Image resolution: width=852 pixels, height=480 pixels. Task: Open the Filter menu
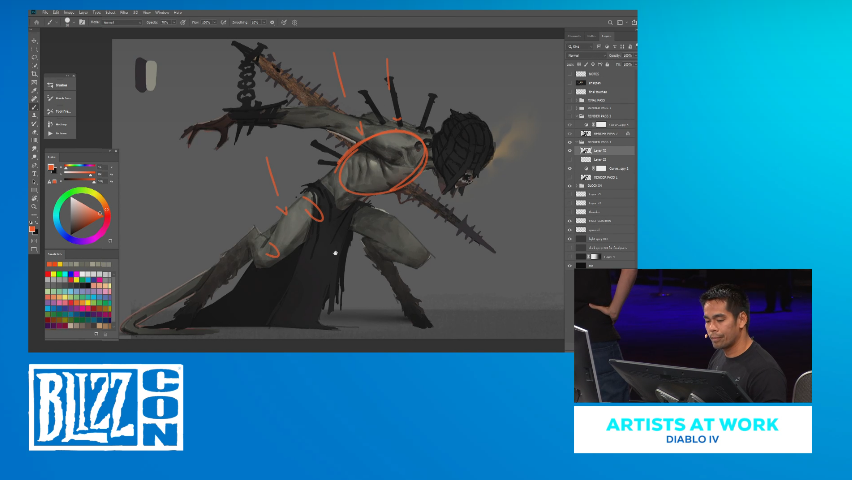click(x=124, y=12)
